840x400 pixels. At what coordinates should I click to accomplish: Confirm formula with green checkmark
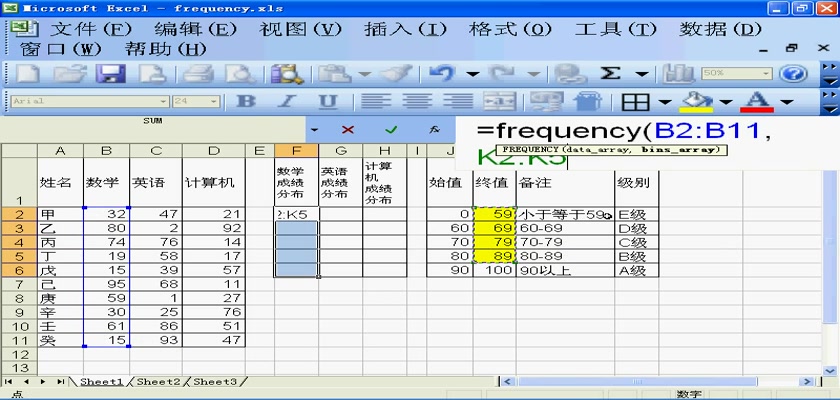click(391, 130)
